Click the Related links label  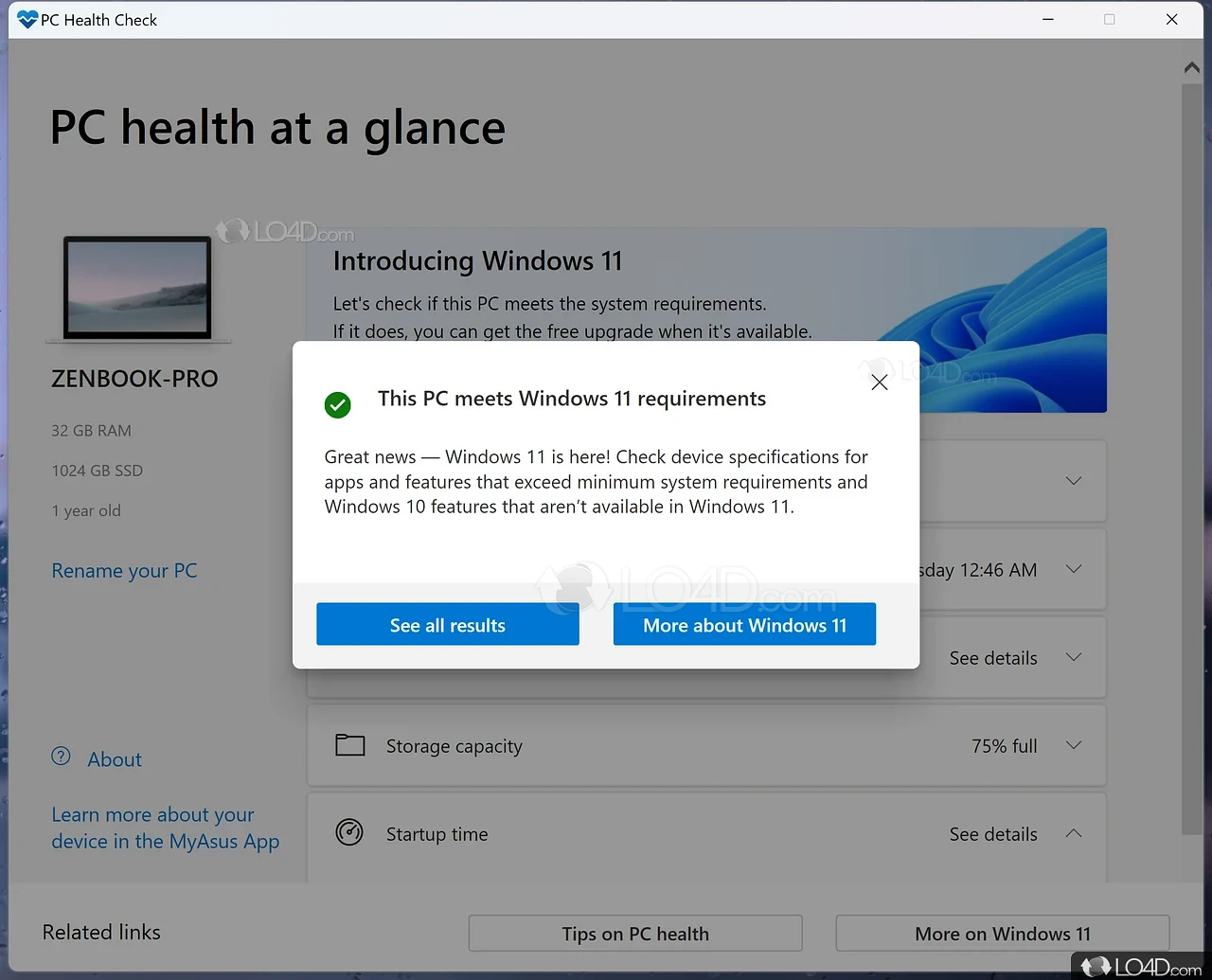click(x=101, y=933)
